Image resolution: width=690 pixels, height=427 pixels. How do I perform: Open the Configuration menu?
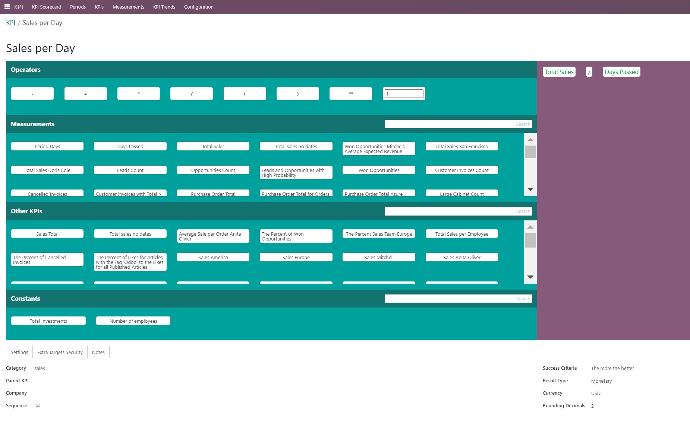coord(198,7)
